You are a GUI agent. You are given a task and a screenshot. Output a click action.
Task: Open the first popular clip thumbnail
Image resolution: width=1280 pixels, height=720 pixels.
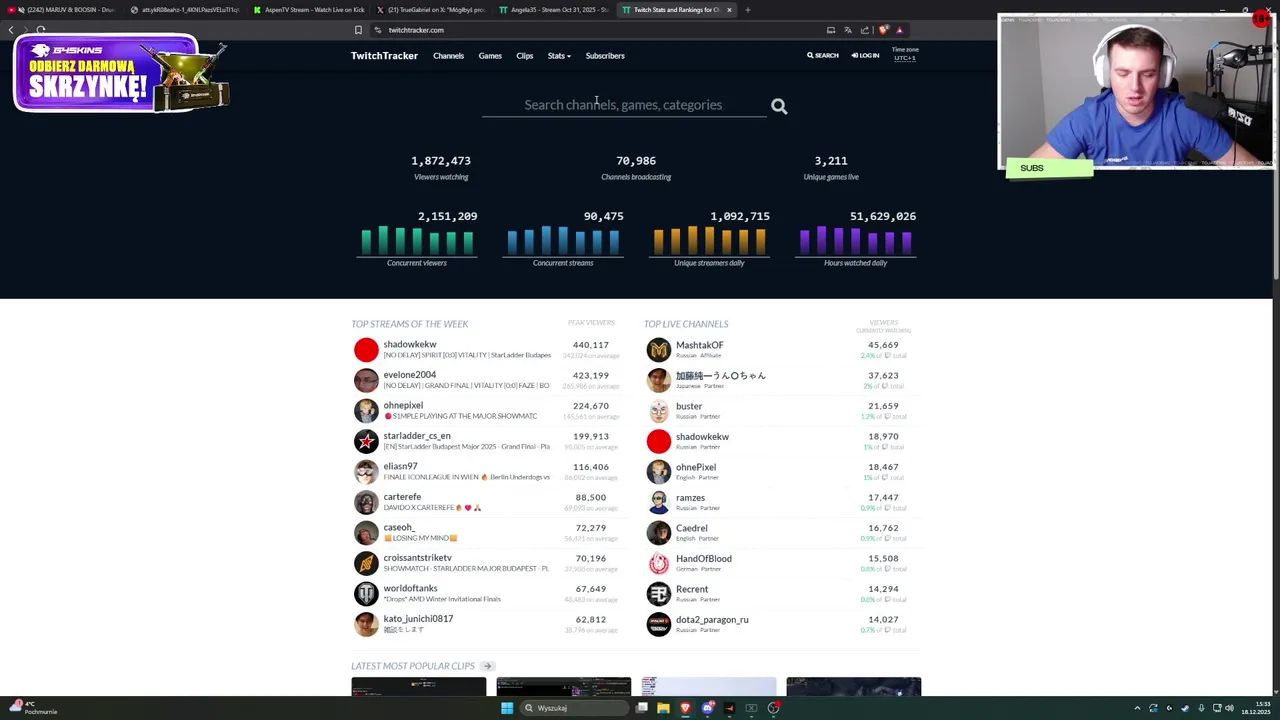(418, 687)
